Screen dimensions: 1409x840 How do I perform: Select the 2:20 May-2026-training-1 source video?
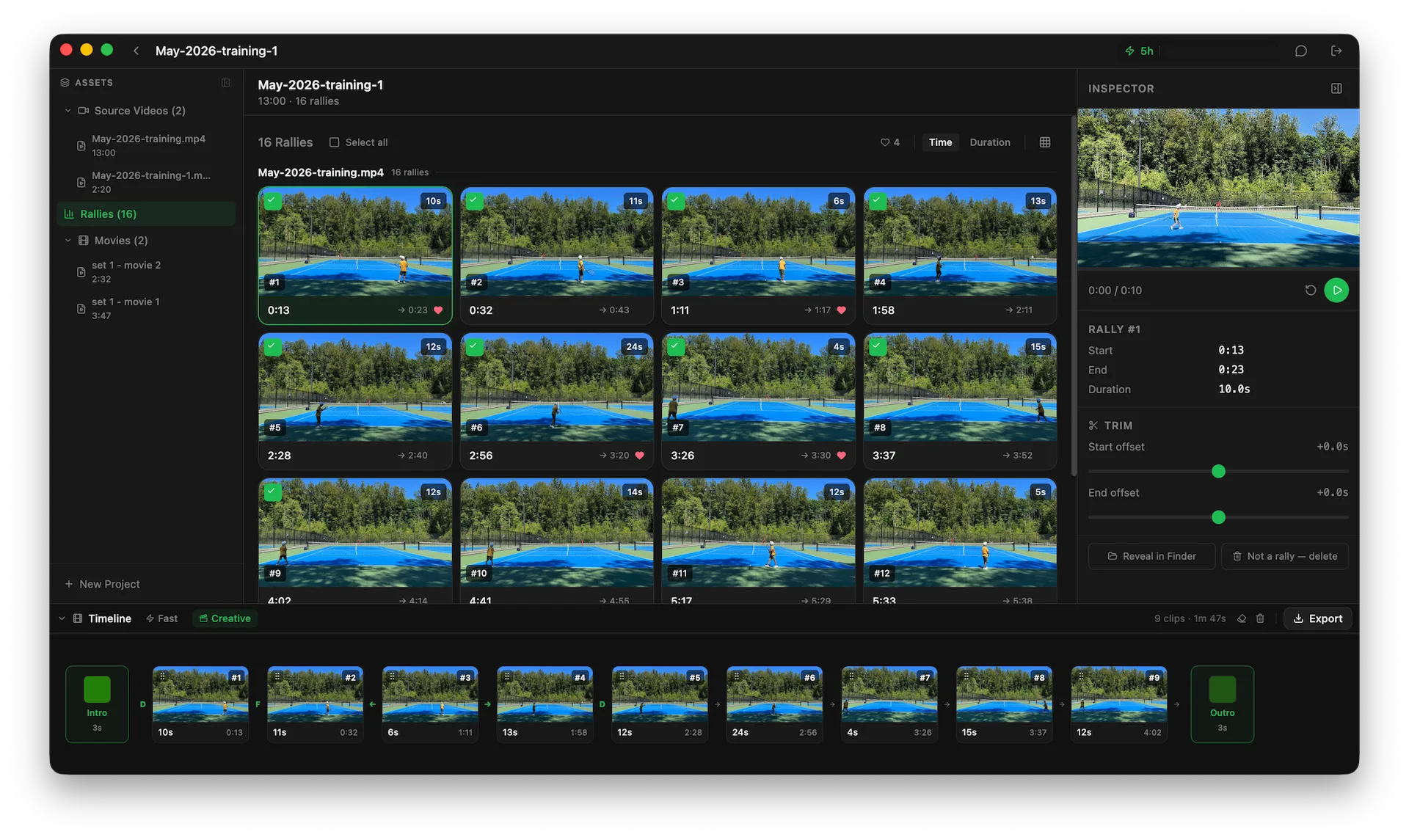146,182
